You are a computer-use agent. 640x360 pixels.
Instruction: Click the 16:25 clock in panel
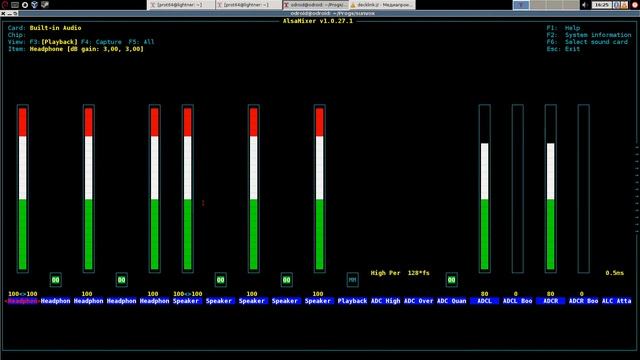pos(602,5)
